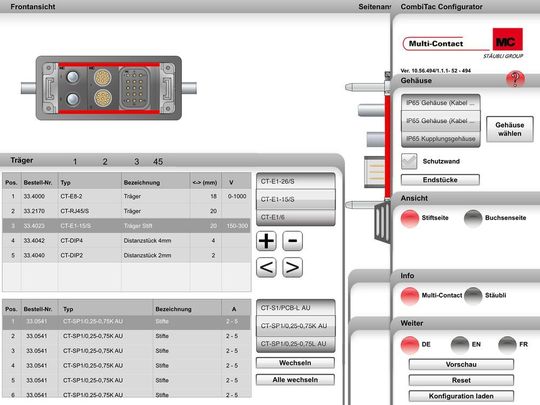Click carrier position tab 1

coord(75,162)
